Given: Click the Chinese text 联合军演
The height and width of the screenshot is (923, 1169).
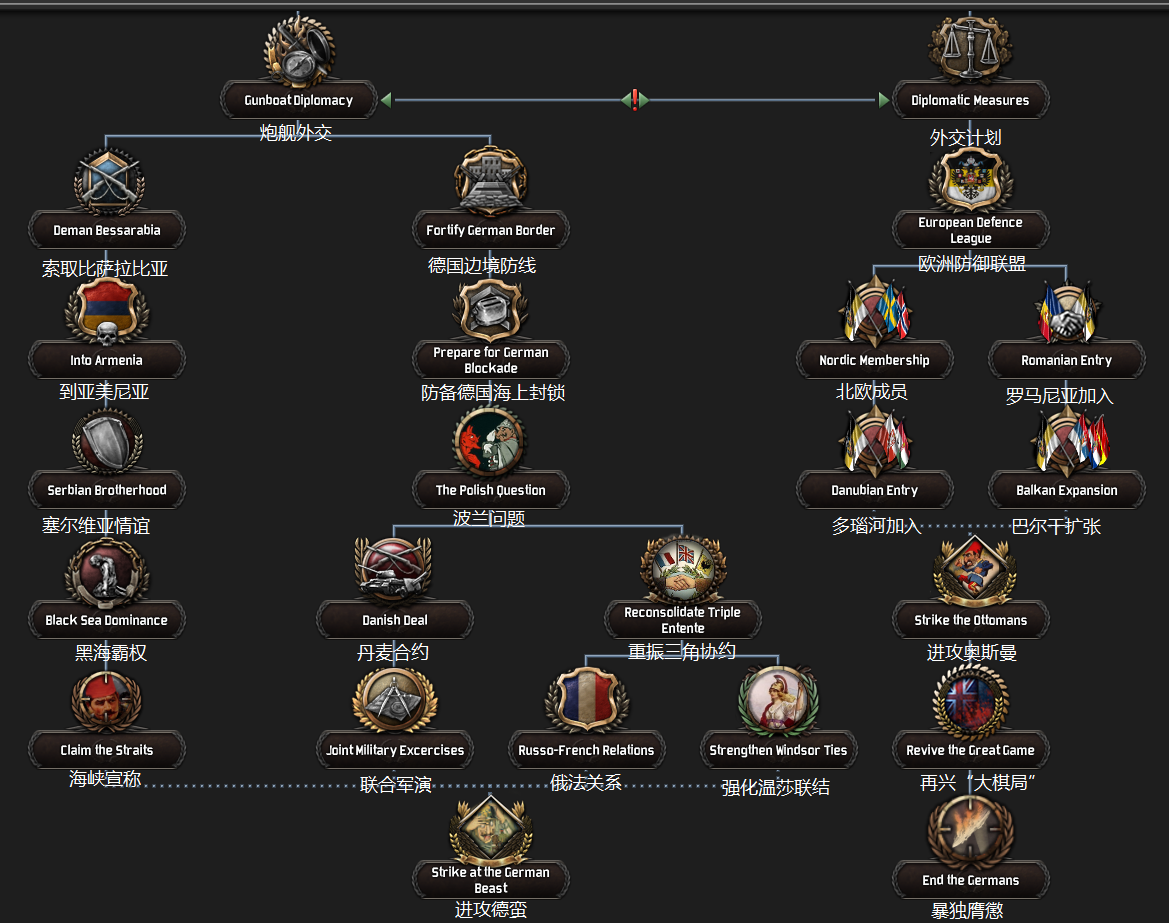Looking at the screenshot, I should coord(396,785).
